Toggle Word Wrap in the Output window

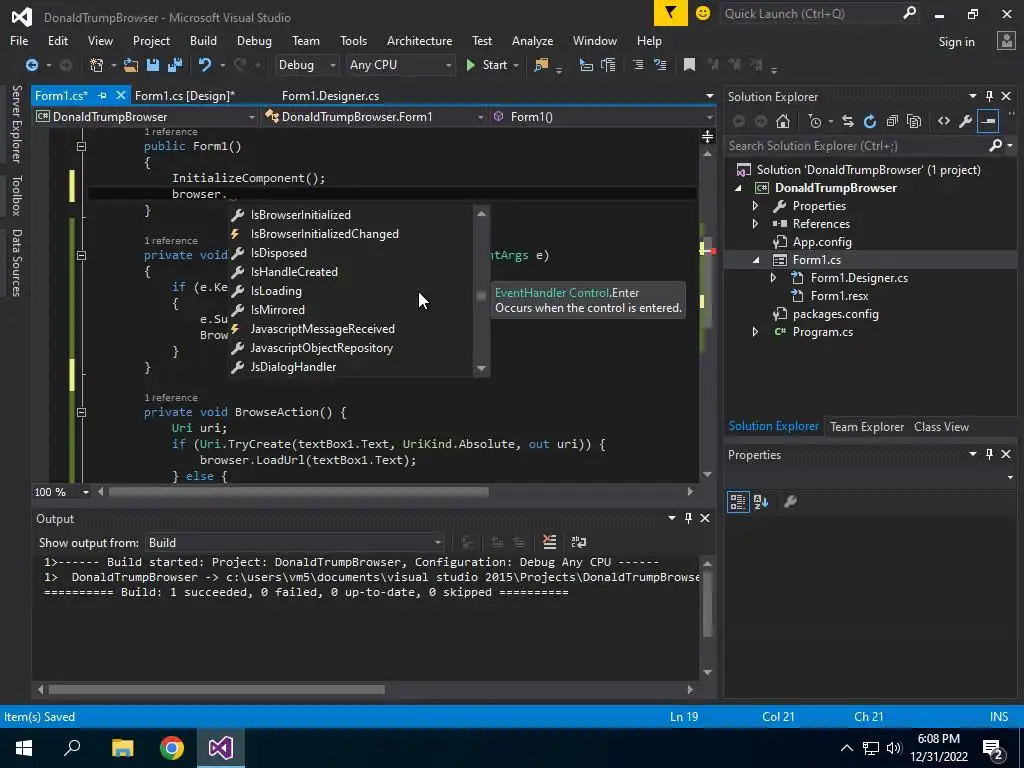(x=579, y=542)
